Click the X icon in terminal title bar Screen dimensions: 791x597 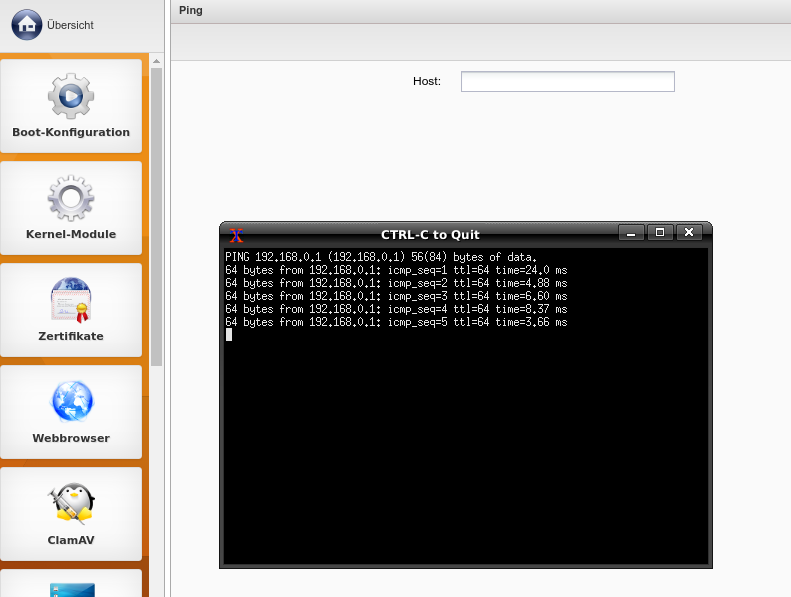coord(237,234)
